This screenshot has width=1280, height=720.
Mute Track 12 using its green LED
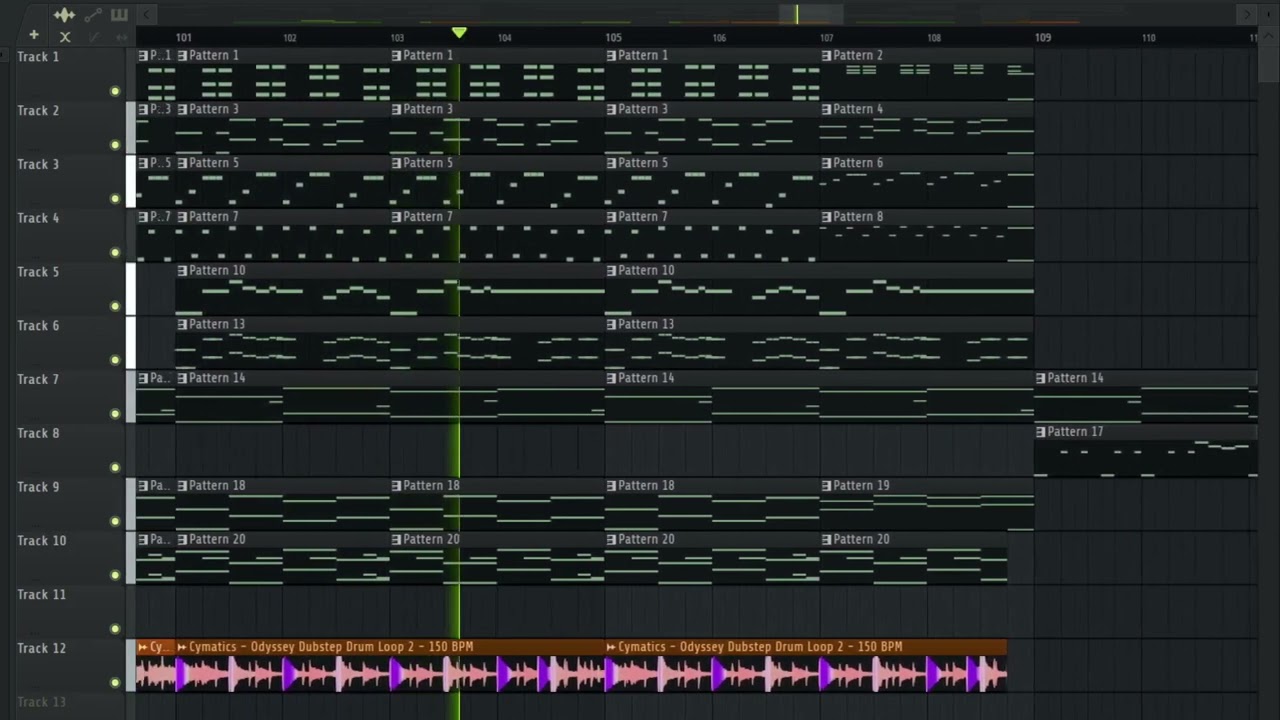115,683
